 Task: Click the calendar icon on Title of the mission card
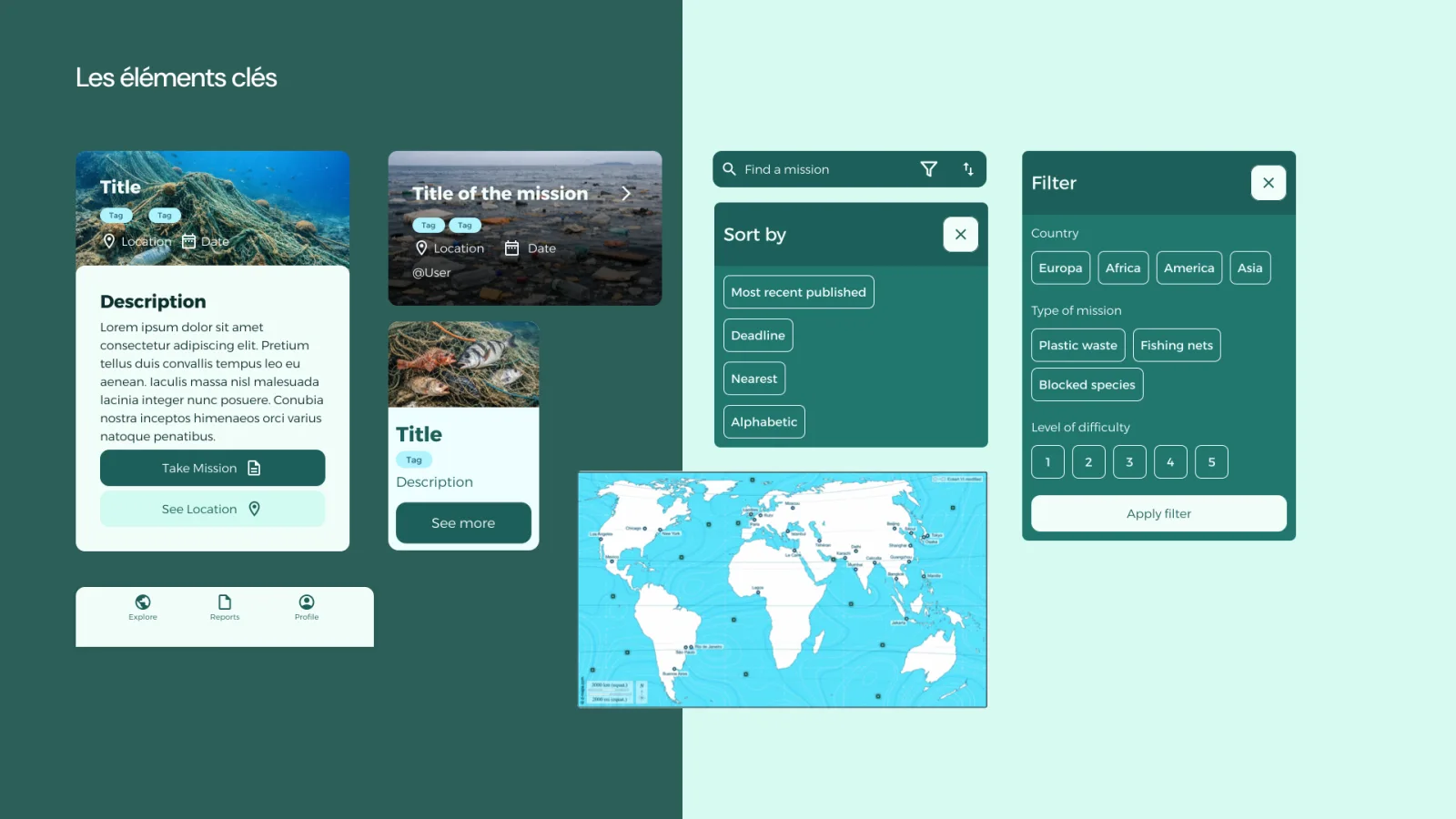point(511,248)
